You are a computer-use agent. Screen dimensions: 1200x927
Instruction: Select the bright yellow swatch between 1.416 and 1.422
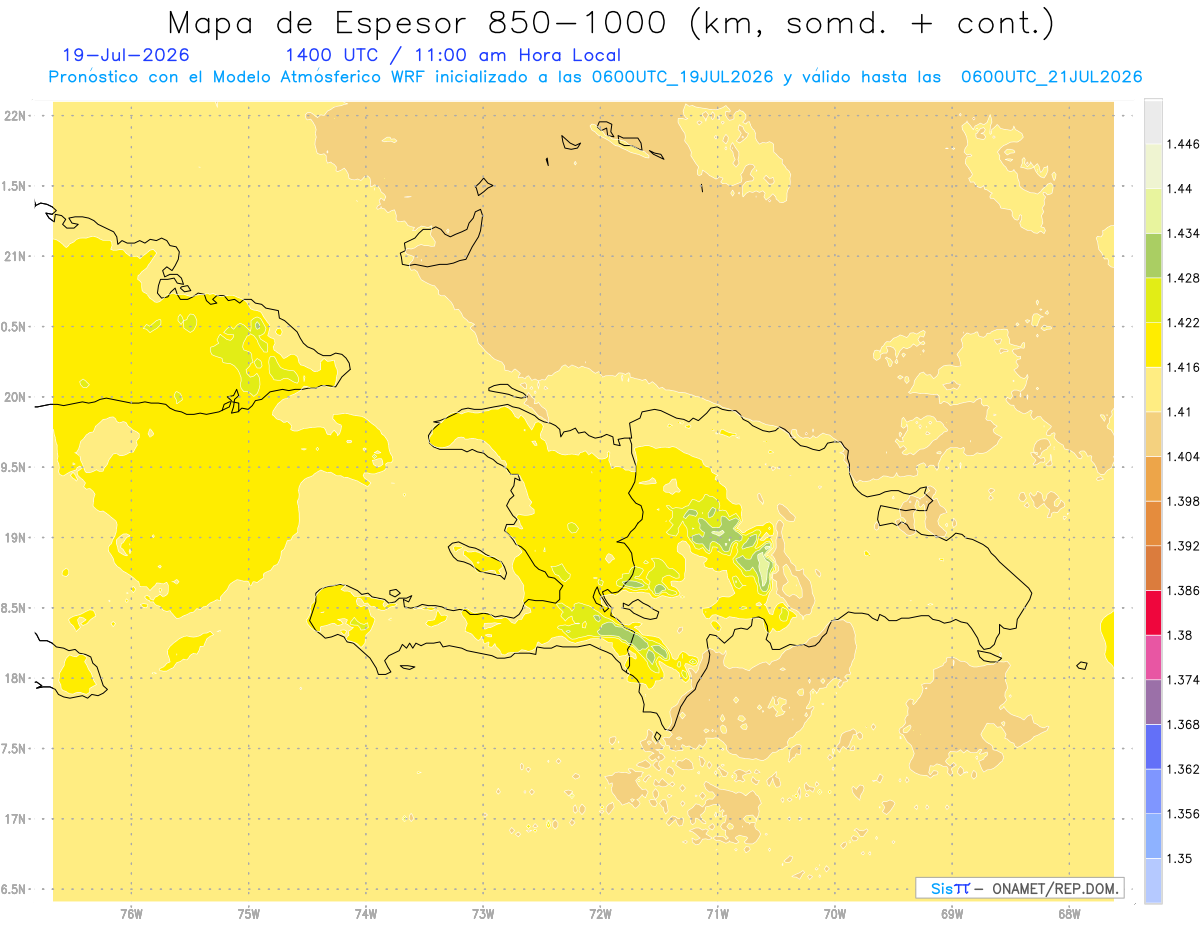coord(1153,345)
